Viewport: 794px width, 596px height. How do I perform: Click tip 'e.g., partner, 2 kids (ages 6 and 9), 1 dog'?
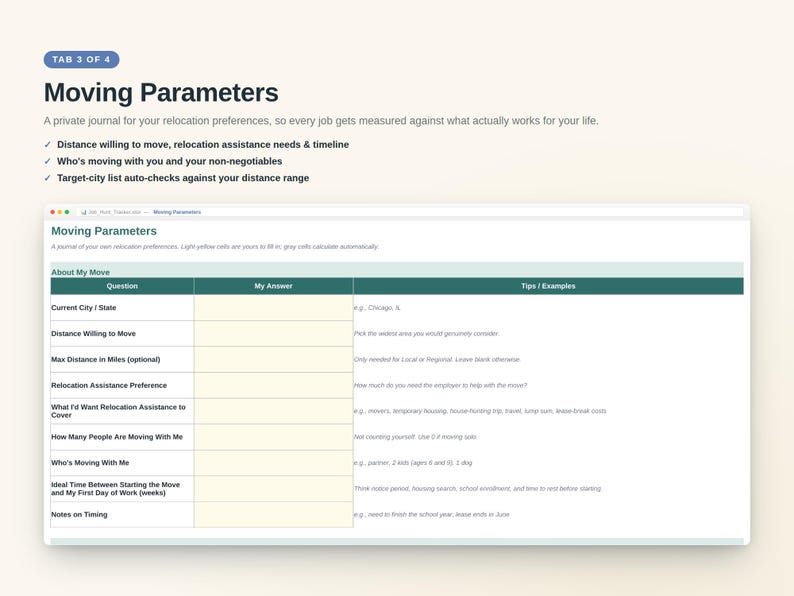pyautogui.click(x=413, y=463)
